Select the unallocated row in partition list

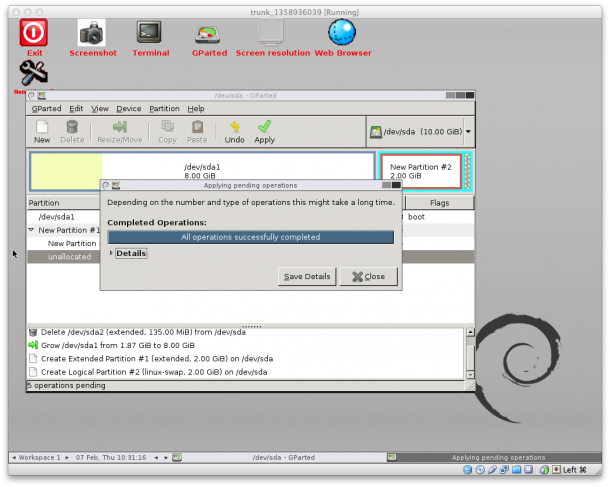(x=251, y=257)
